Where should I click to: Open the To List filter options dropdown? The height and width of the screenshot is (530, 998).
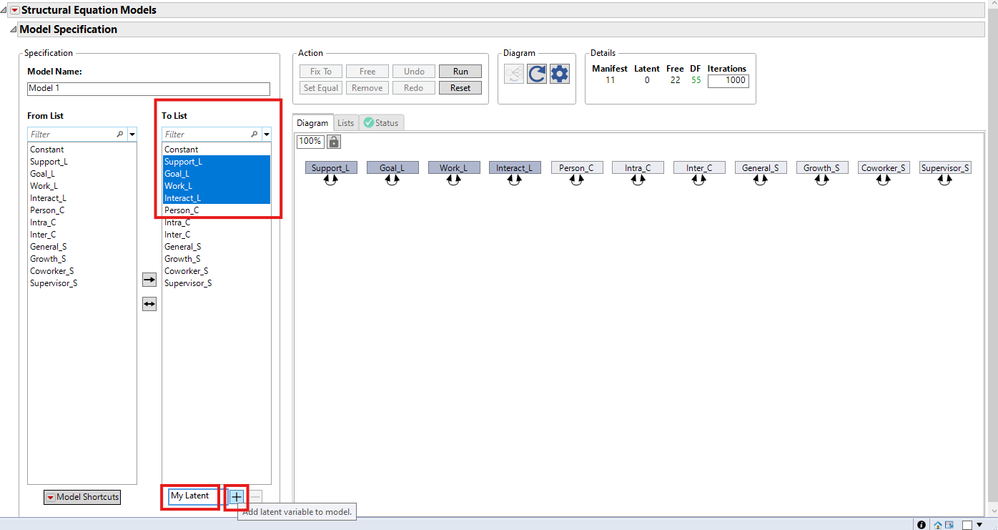coord(267,134)
